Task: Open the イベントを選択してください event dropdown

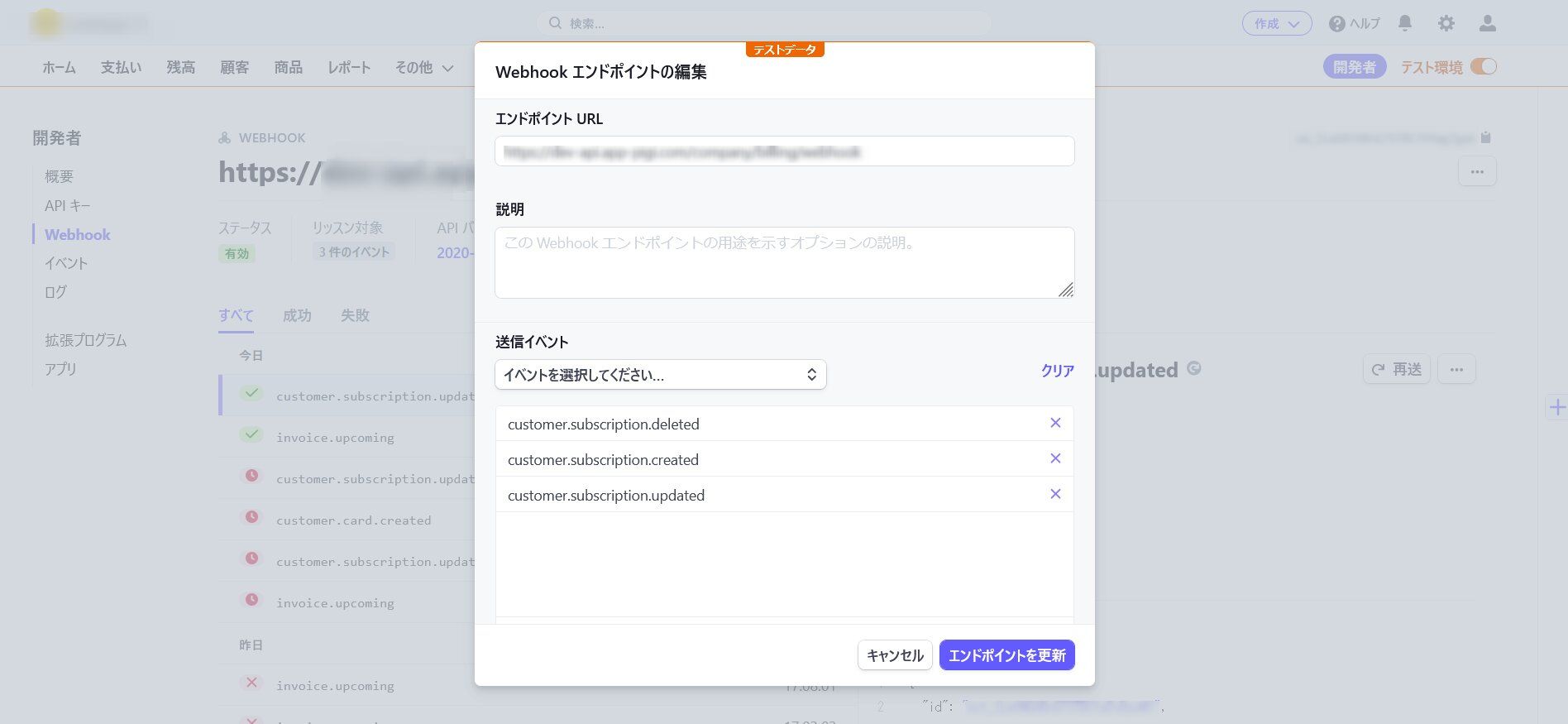Action: point(660,375)
